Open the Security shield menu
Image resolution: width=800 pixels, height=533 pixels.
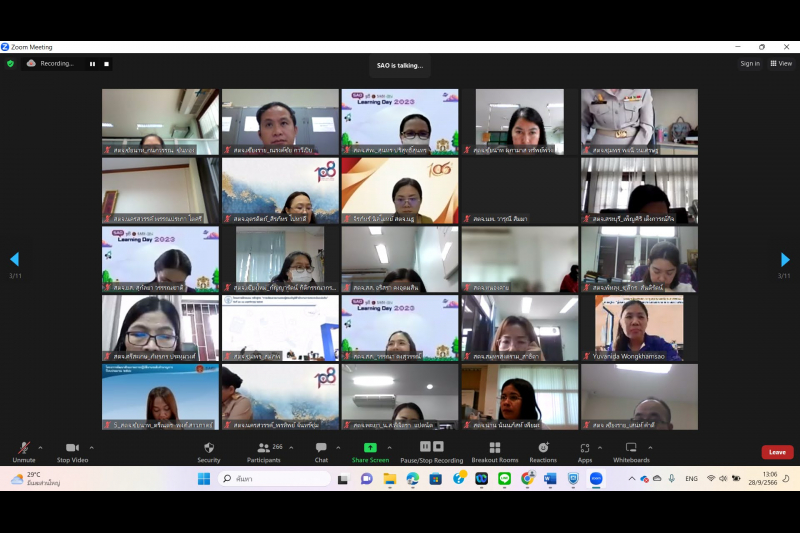click(208, 449)
